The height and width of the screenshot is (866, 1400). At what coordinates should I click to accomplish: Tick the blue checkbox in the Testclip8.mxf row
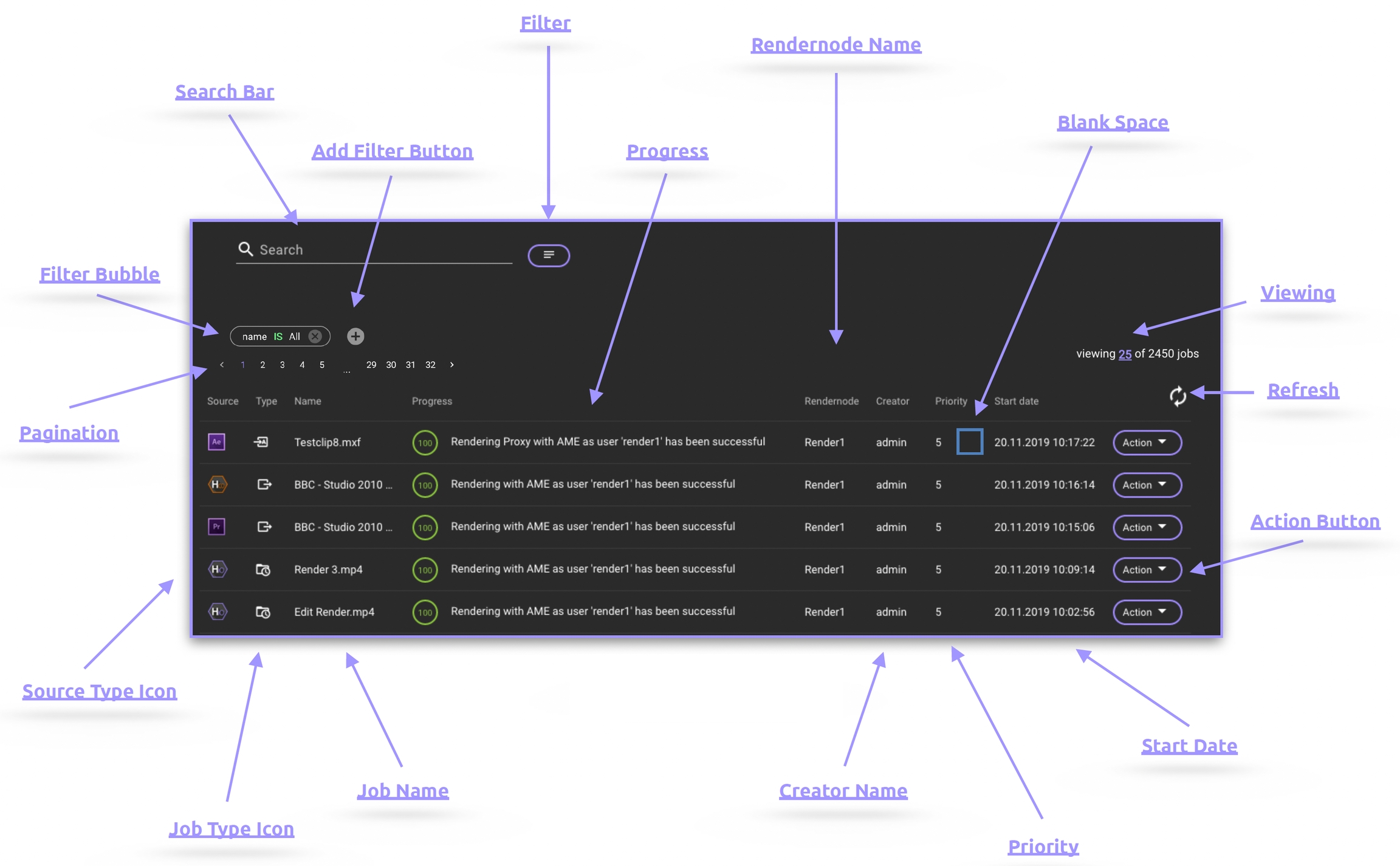point(969,442)
